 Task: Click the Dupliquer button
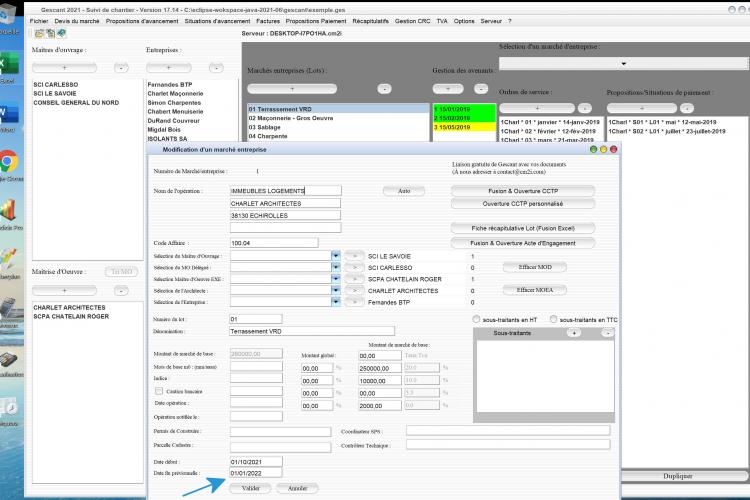(x=677, y=476)
